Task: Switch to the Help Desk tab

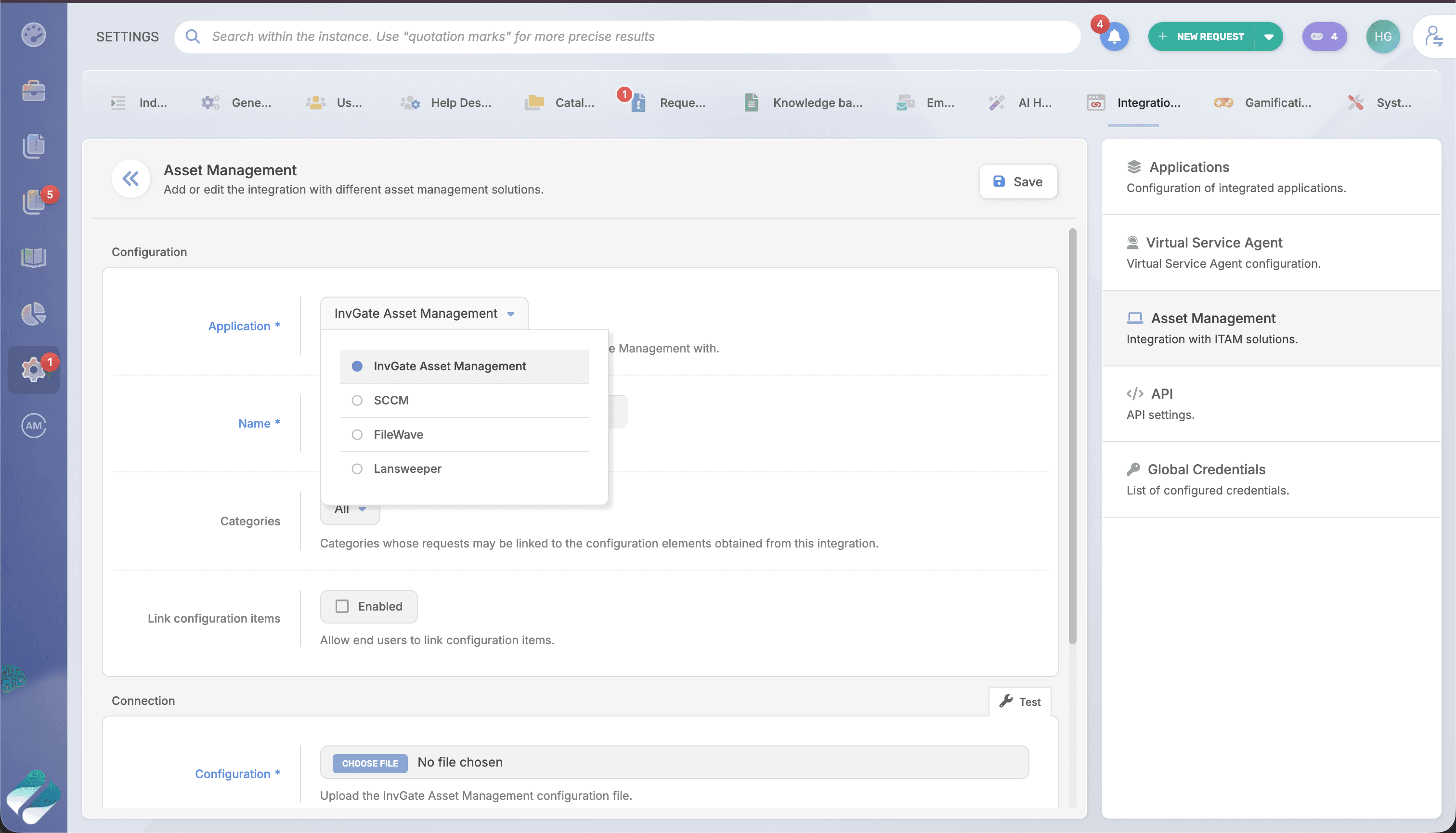Action: [x=445, y=103]
